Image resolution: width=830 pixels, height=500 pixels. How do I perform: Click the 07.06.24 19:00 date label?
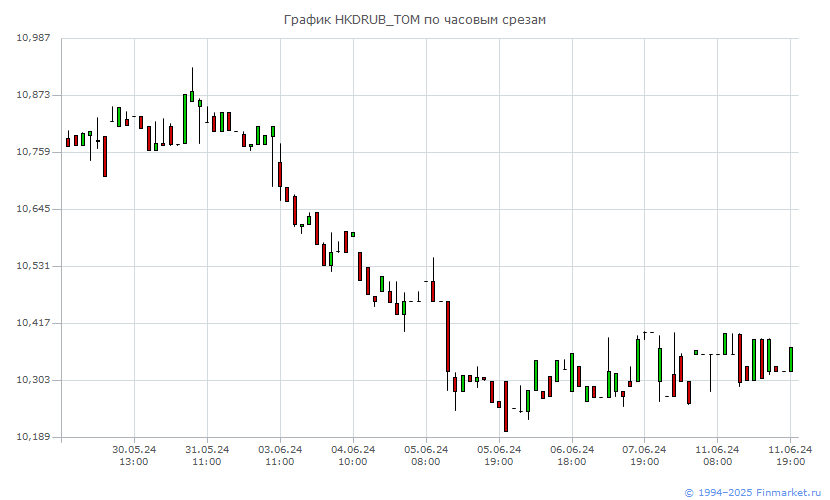click(644, 456)
